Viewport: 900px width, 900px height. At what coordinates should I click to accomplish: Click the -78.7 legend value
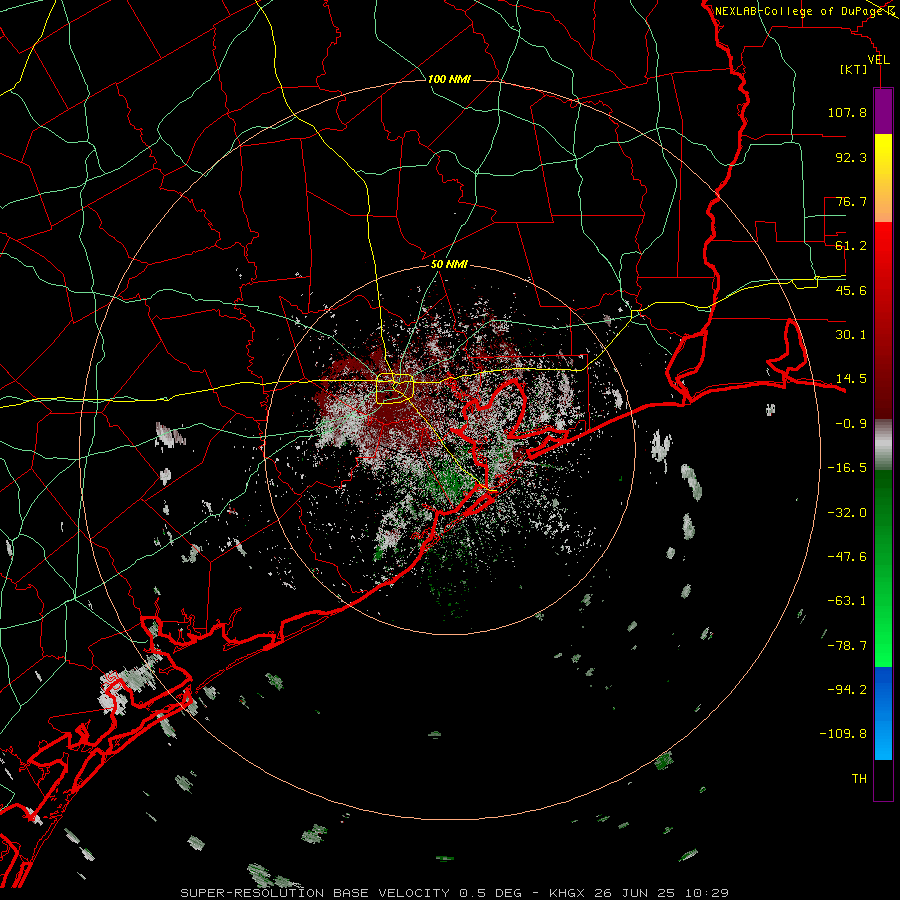click(x=847, y=646)
